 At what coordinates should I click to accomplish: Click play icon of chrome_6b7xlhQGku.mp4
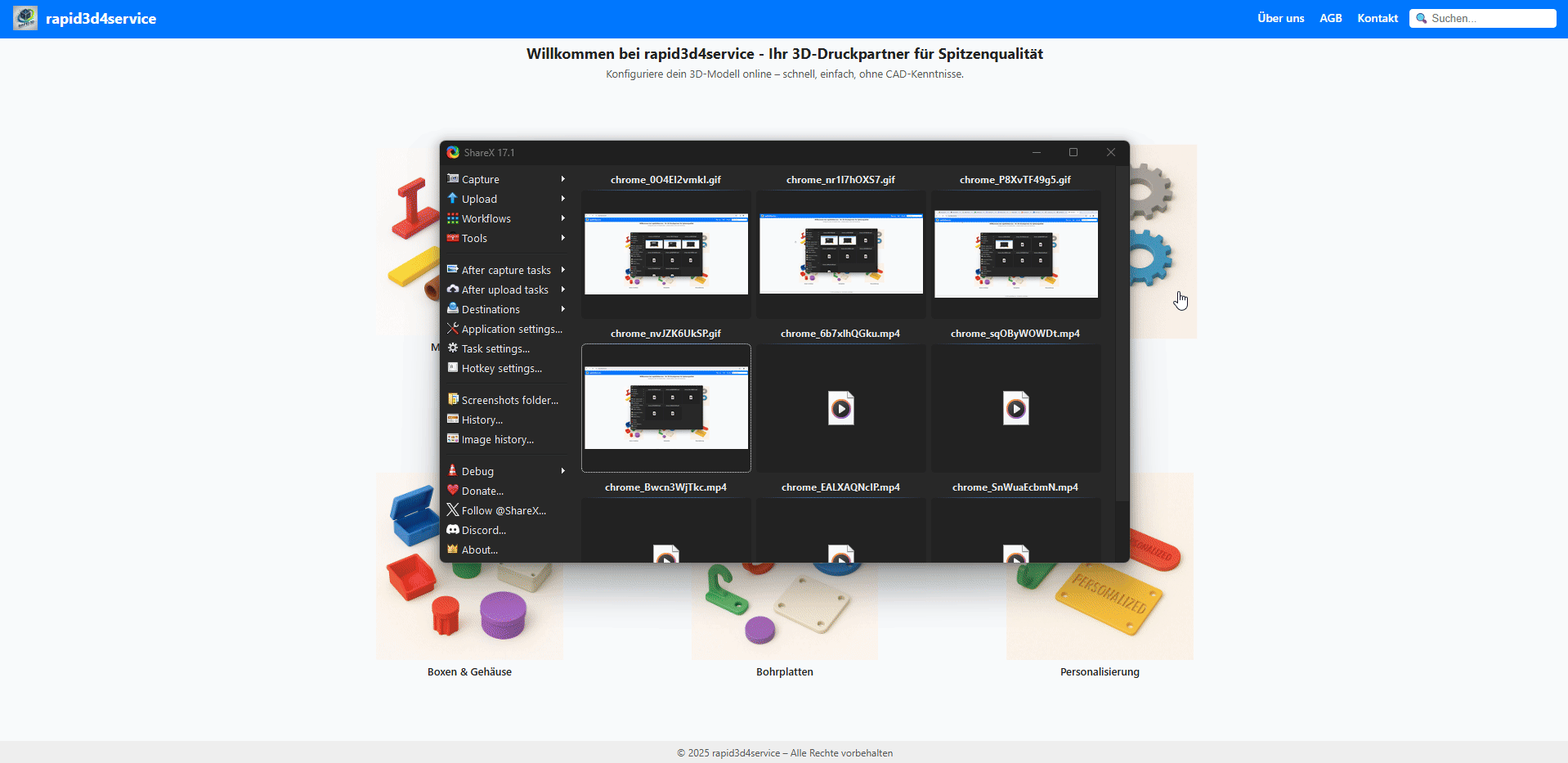click(840, 408)
